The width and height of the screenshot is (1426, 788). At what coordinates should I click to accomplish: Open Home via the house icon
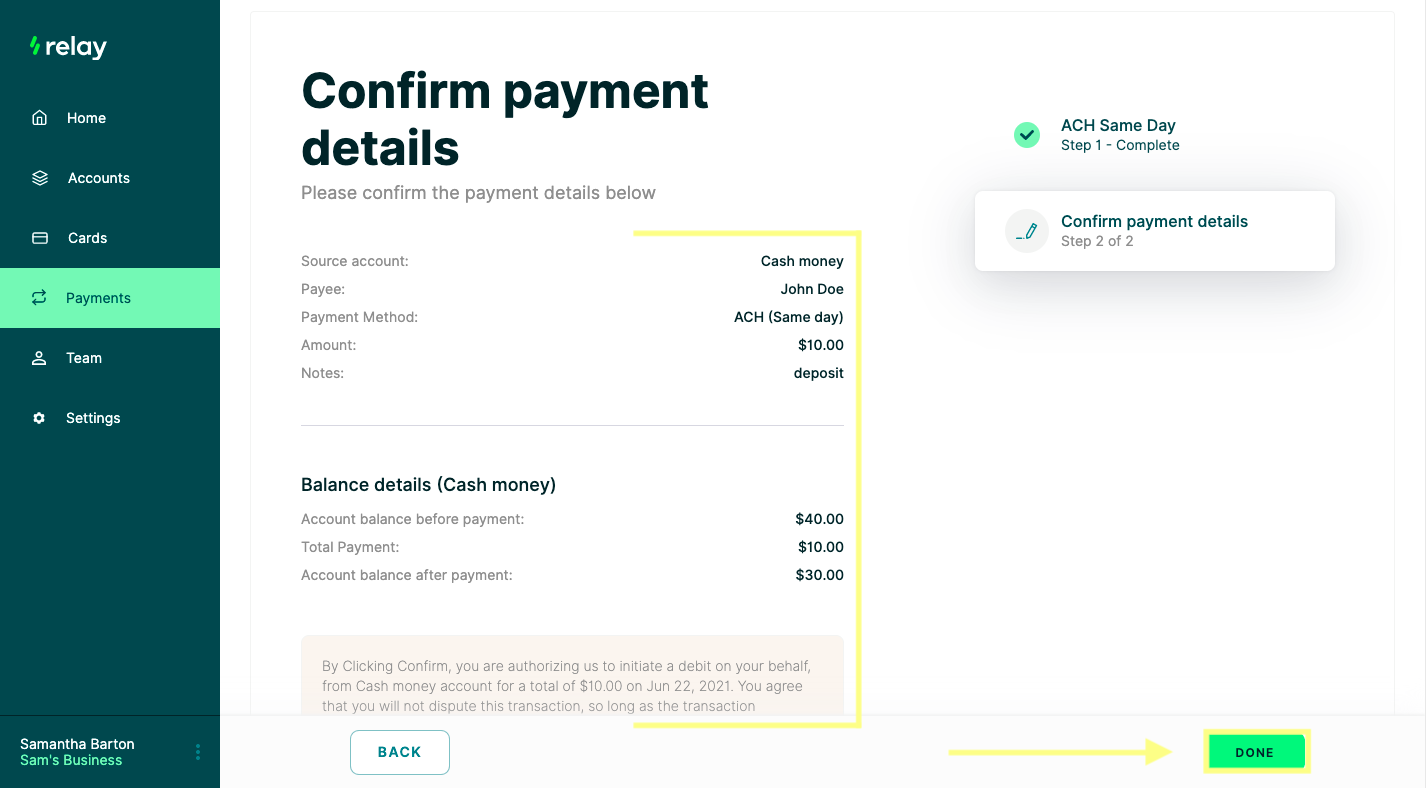40,118
